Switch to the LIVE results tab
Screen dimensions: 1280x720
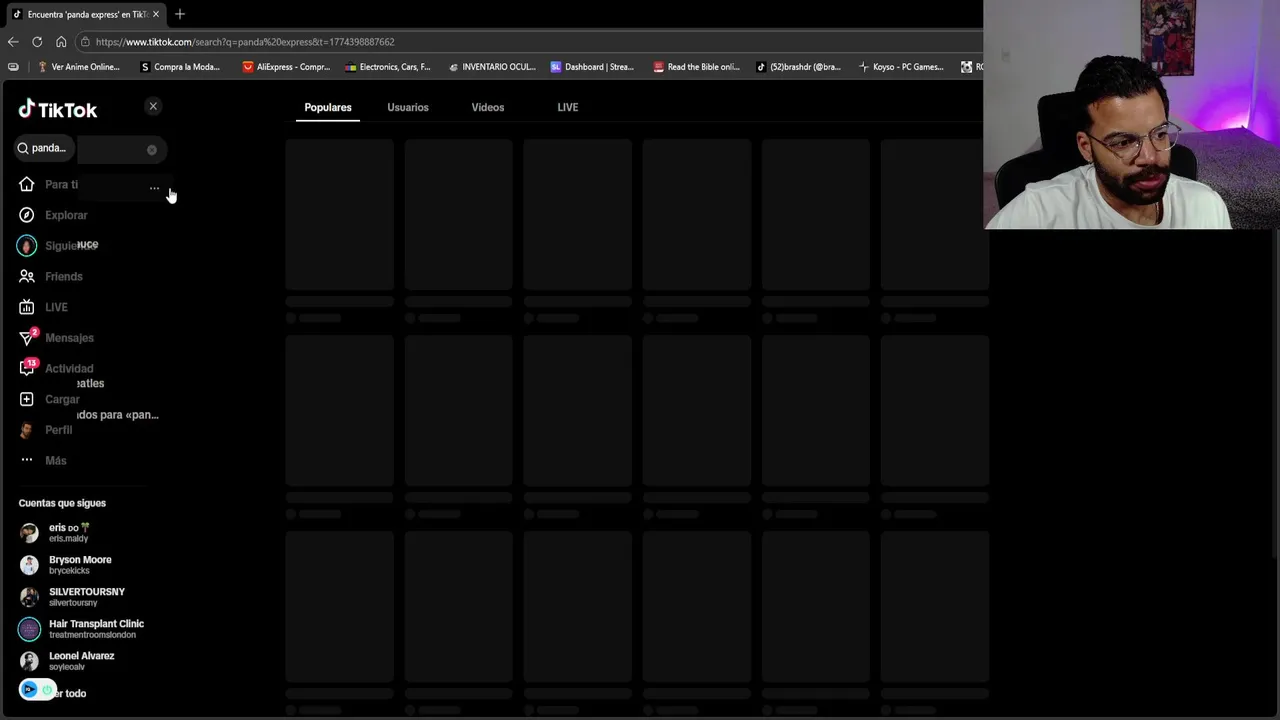(568, 107)
